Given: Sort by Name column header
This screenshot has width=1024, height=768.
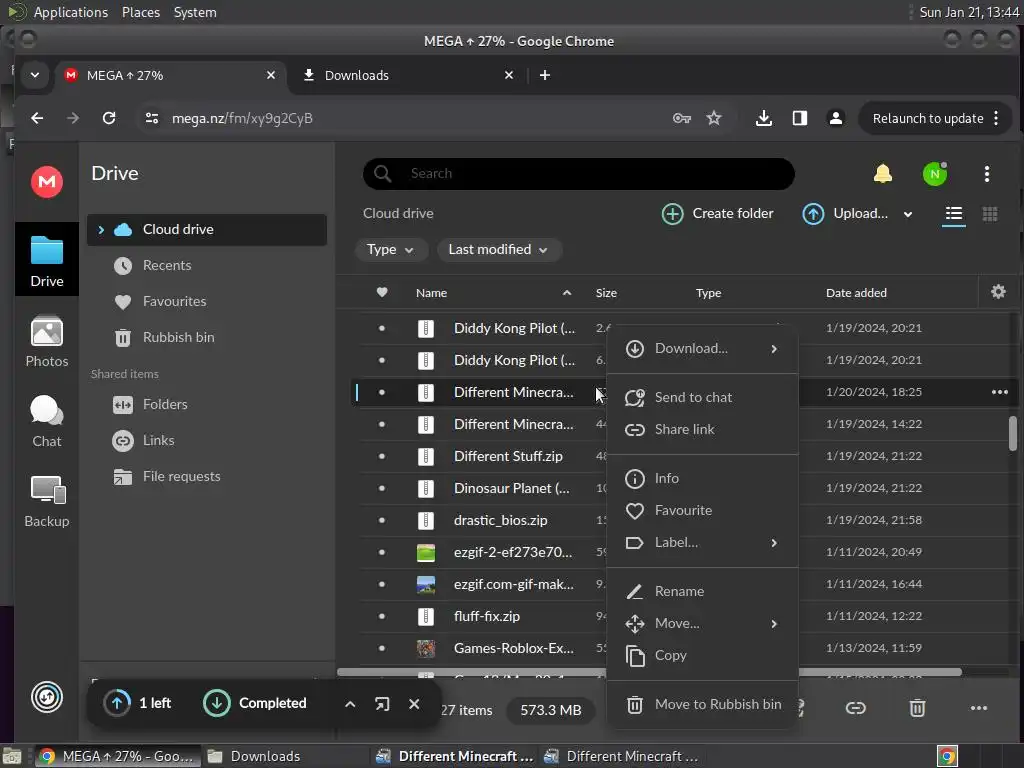Looking at the screenshot, I should (x=432, y=293).
